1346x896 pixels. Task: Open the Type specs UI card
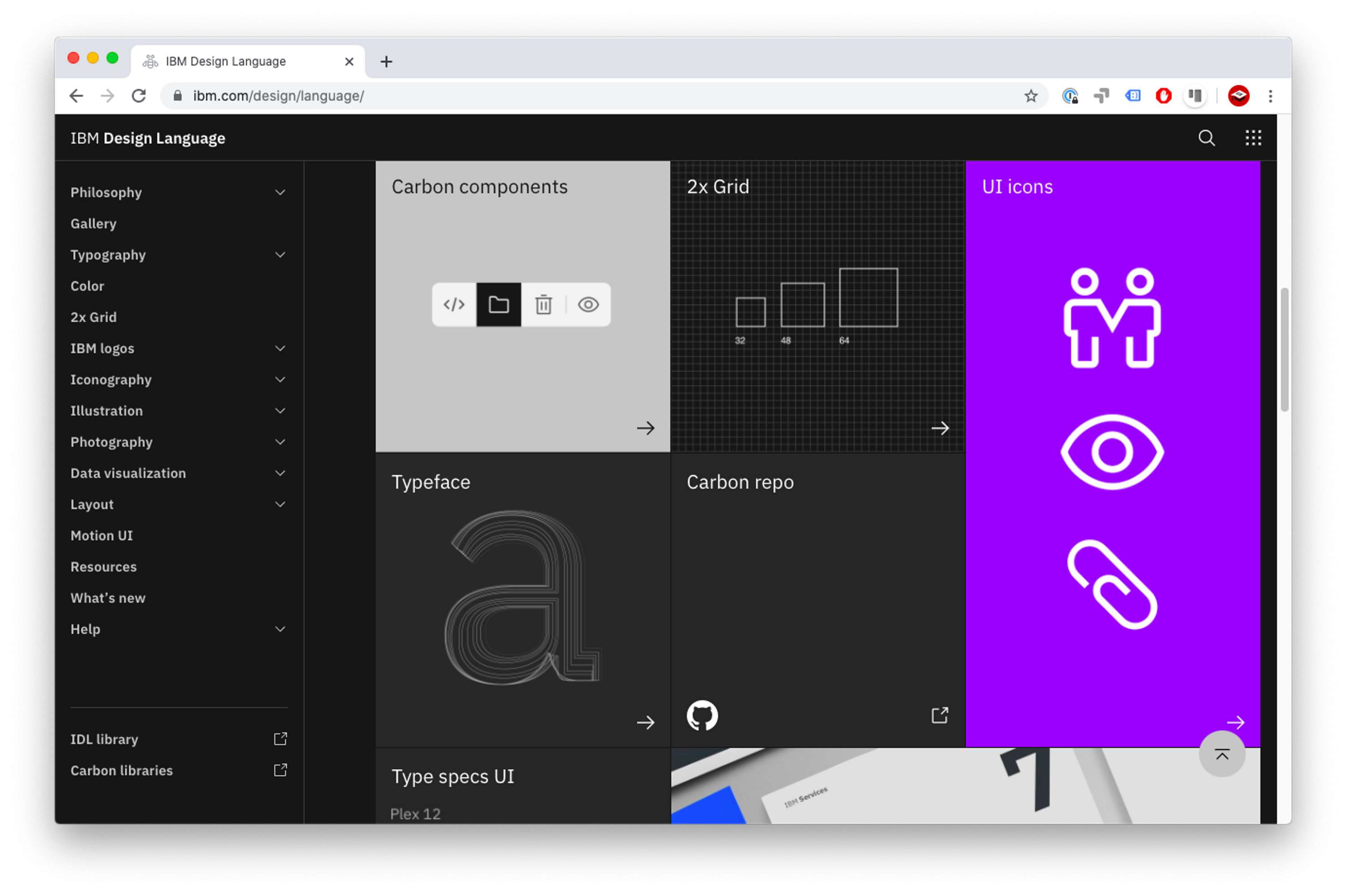[522, 786]
